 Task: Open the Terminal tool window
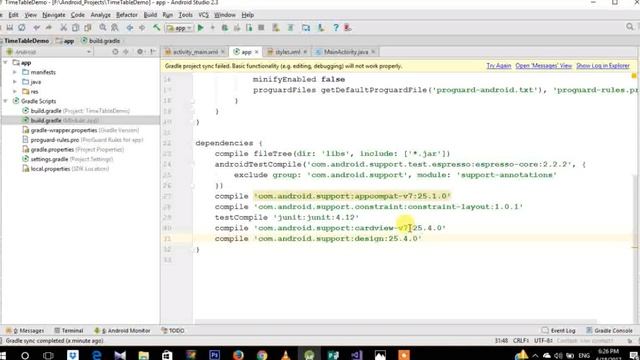69,331
